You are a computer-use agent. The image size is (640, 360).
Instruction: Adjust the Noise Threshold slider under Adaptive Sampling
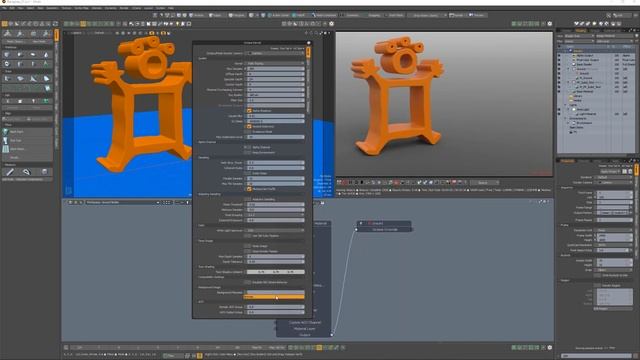pyautogui.click(x=276, y=204)
